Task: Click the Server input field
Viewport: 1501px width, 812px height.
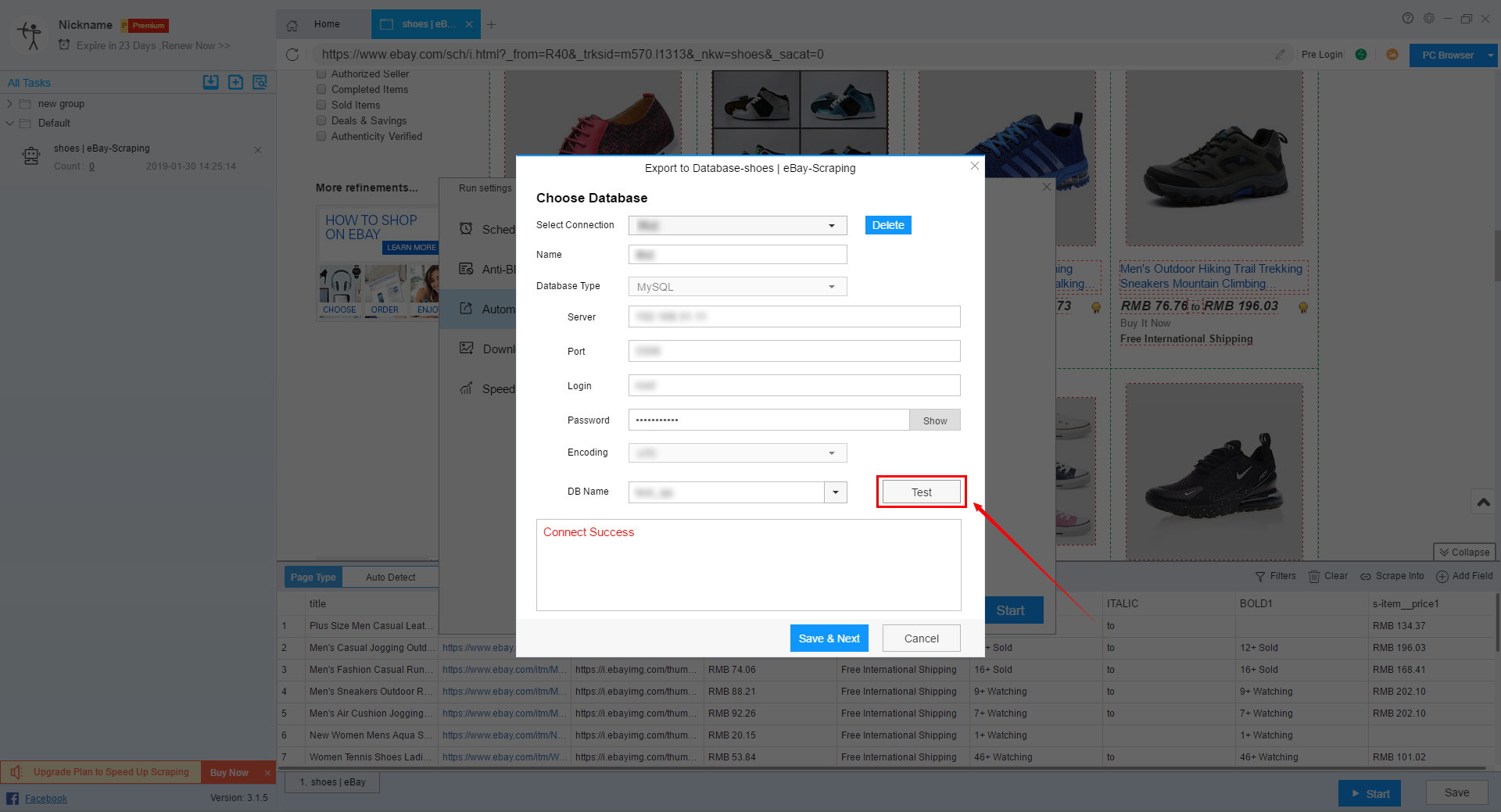Action: [x=794, y=317]
